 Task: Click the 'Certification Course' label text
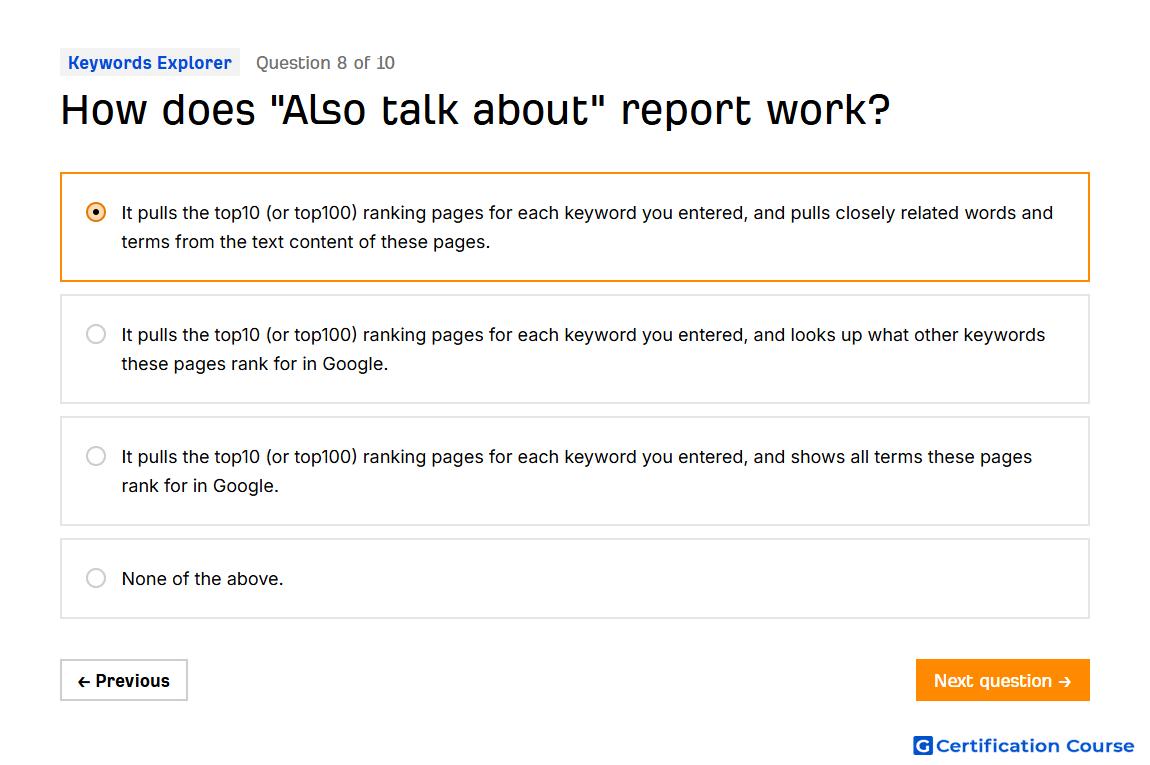coord(1035,745)
